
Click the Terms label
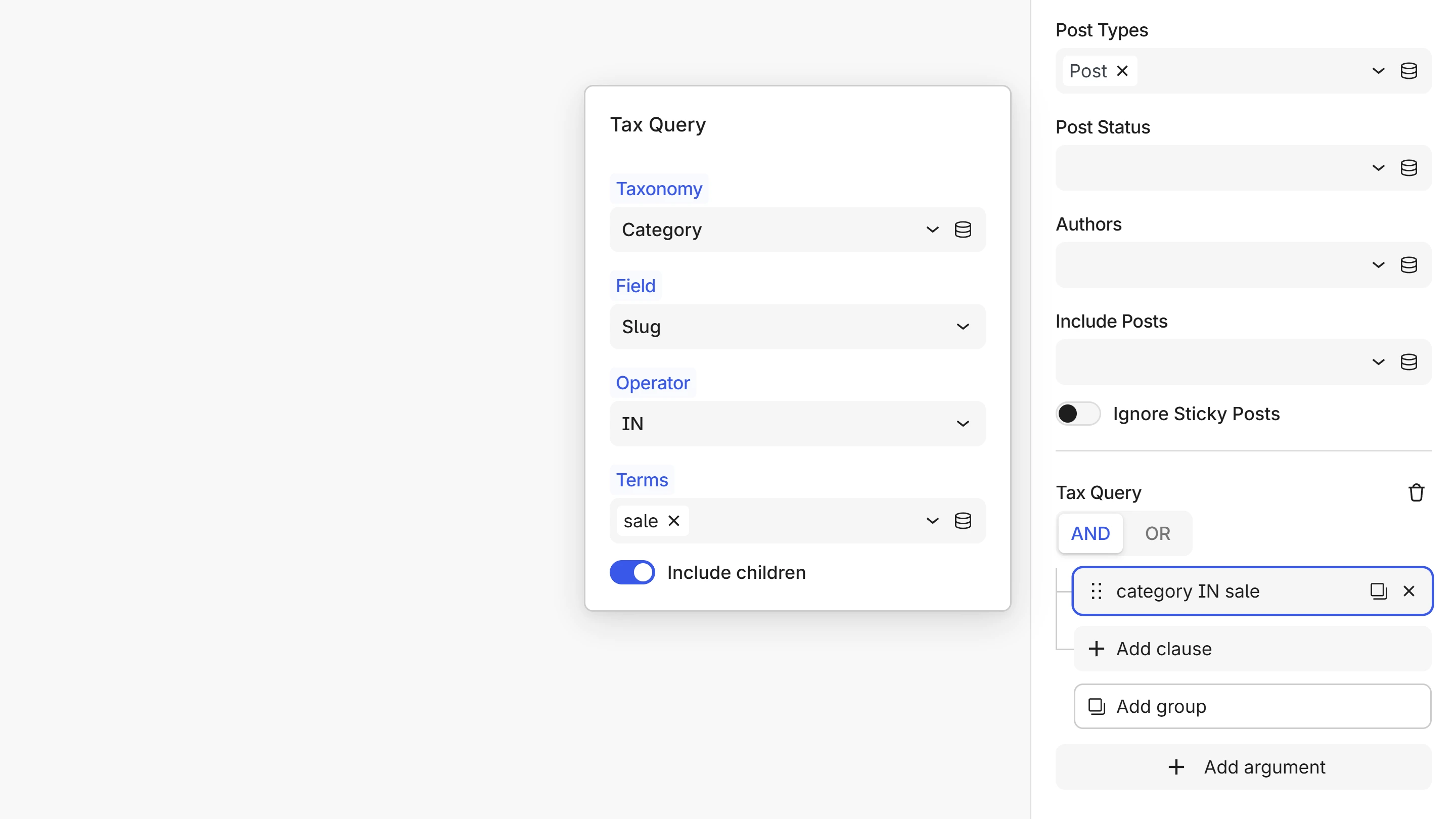click(x=642, y=480)
